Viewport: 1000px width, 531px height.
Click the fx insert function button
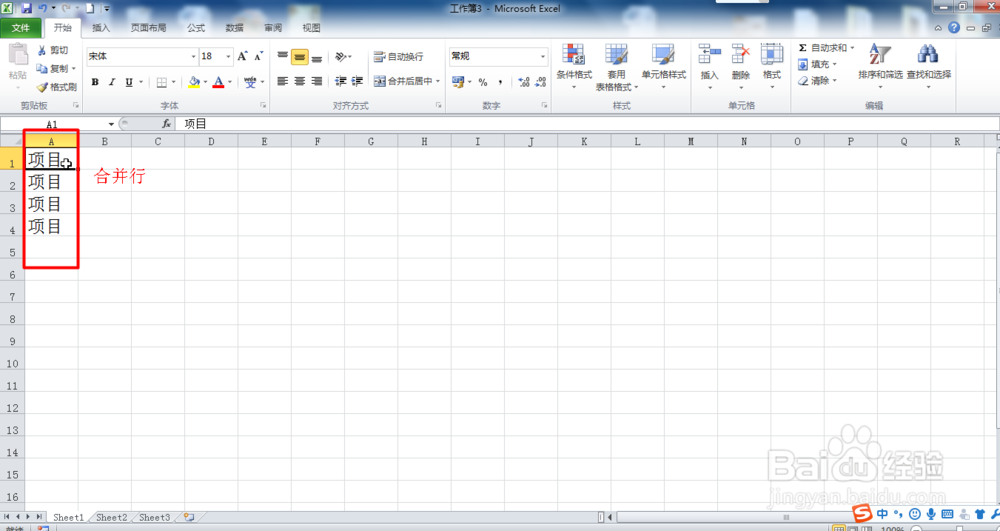click(x=166, y=124)
